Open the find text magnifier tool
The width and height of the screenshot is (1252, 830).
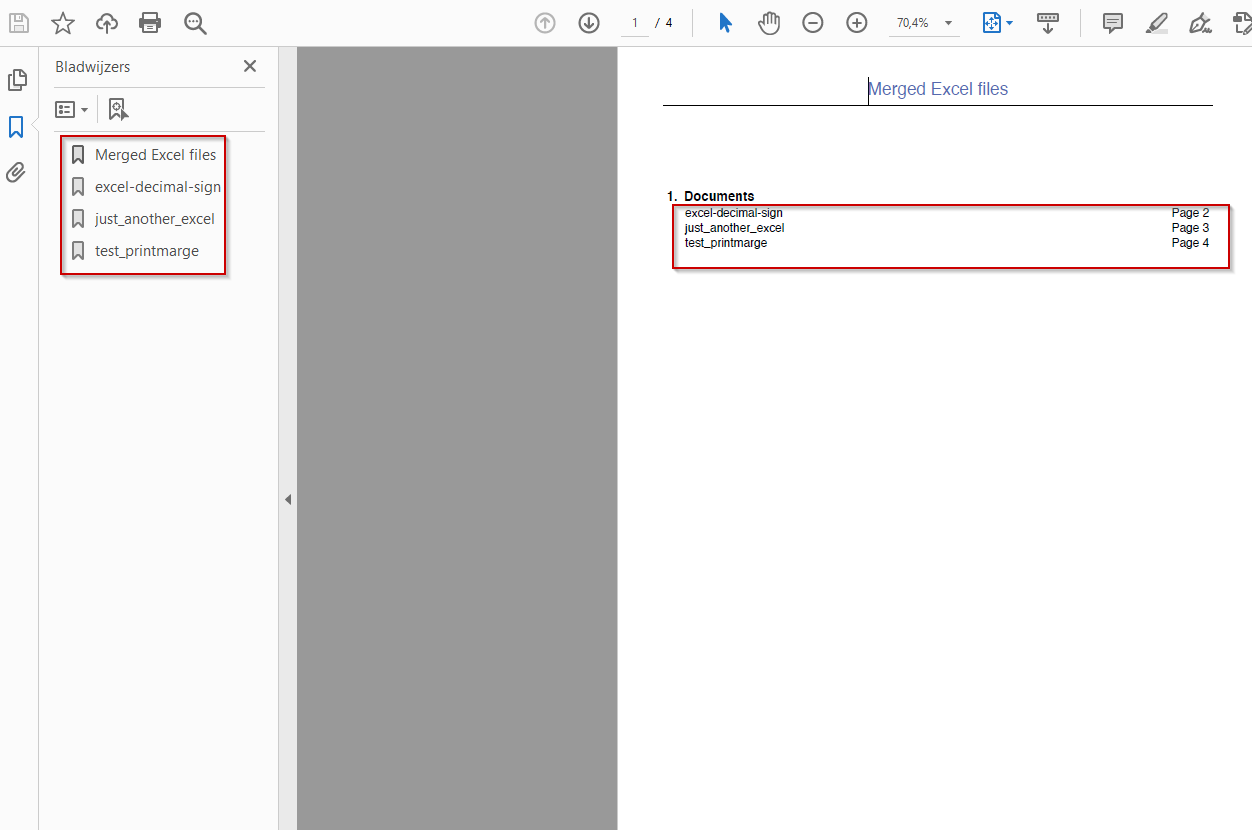click(x=195, y=23)
